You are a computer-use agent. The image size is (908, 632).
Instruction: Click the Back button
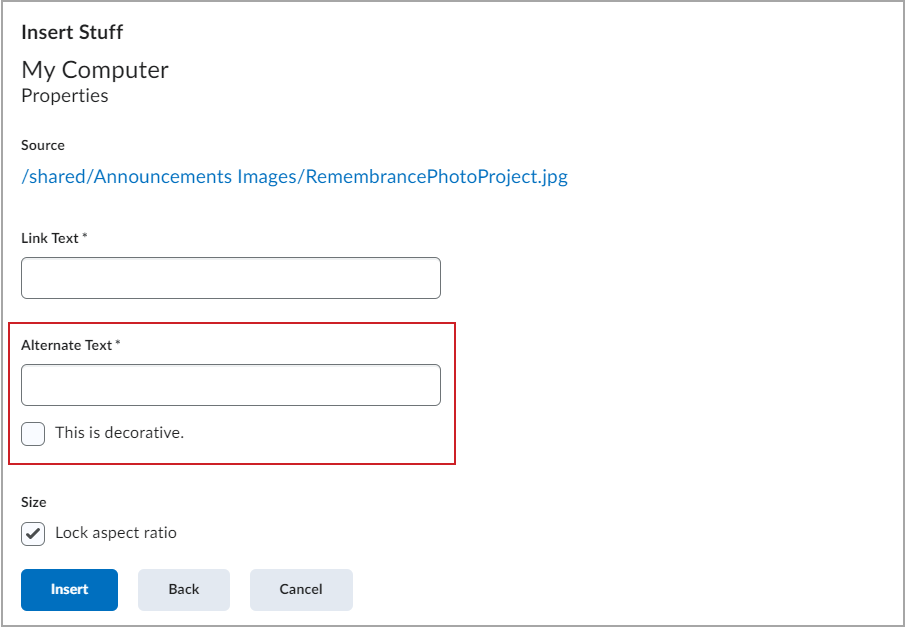[x=183, y=590]
